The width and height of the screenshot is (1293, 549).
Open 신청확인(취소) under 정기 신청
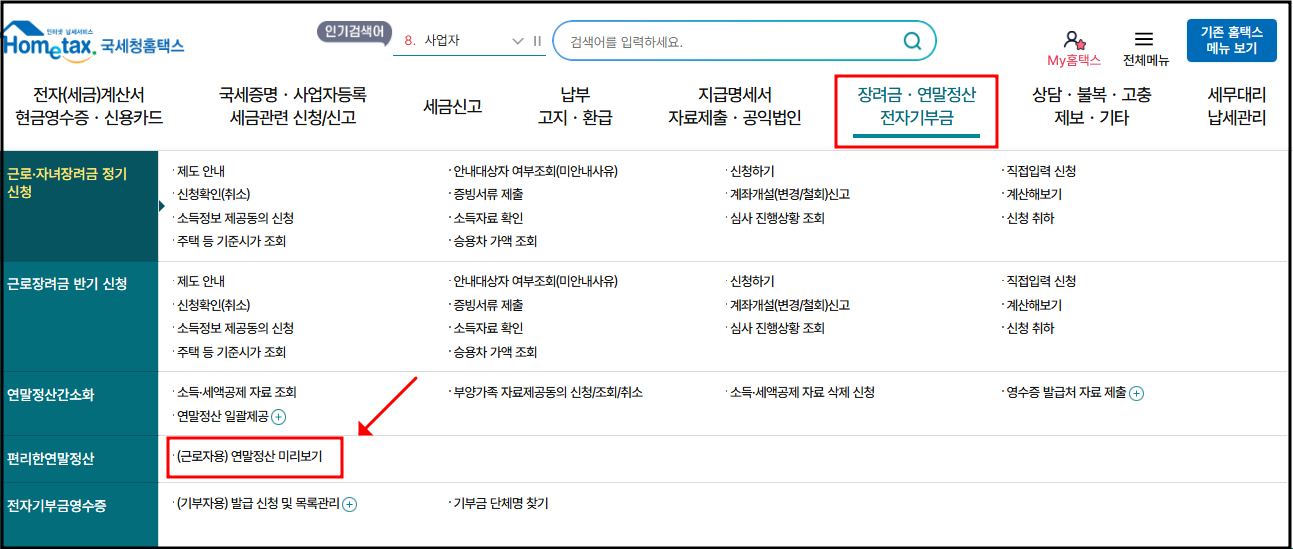click(x=213, y=195)
